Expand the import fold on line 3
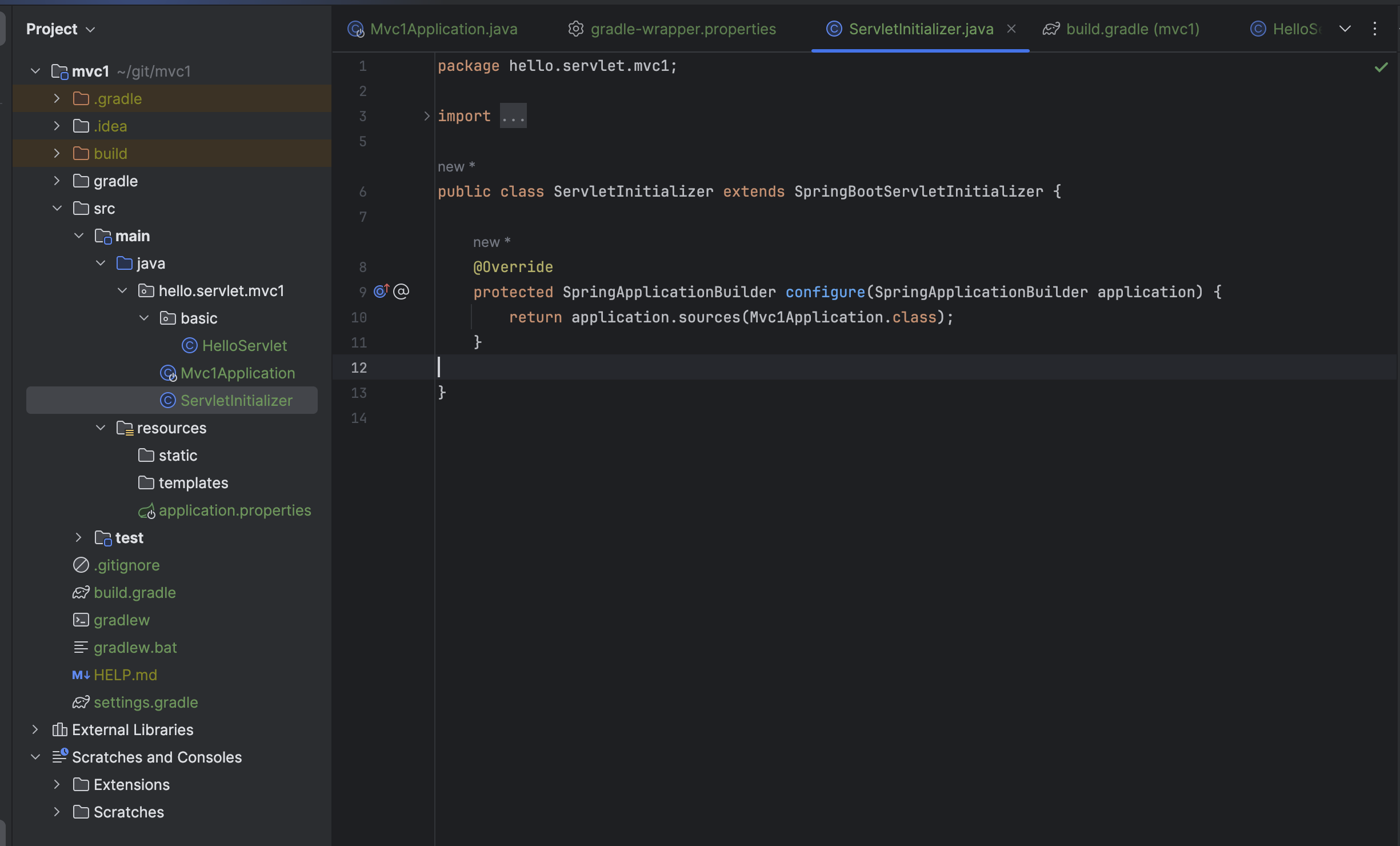Image resolution: width=1400 pixels, height=846 pixels. 426,116
